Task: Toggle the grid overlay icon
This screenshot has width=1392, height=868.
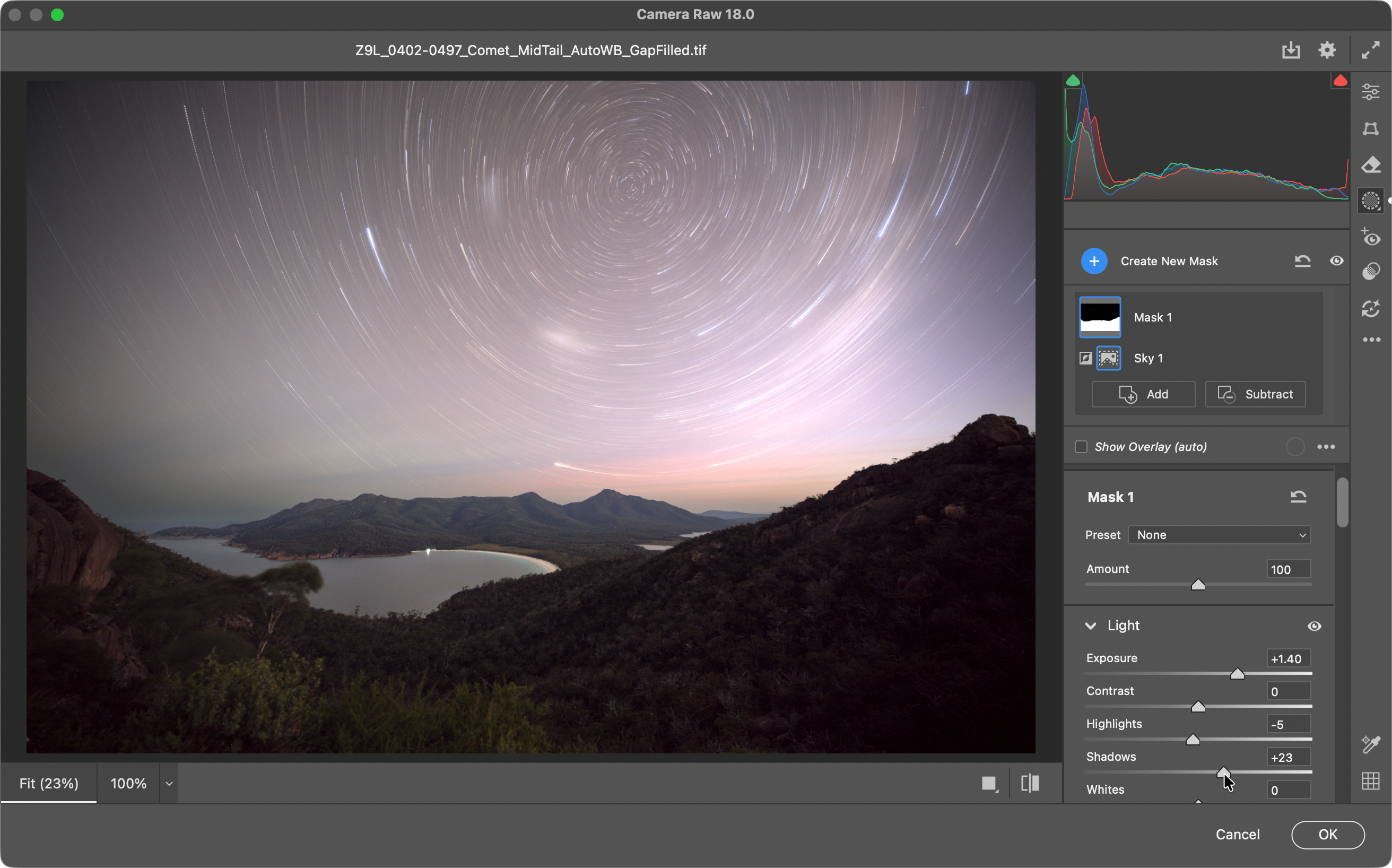Action: coord(1371,781)
